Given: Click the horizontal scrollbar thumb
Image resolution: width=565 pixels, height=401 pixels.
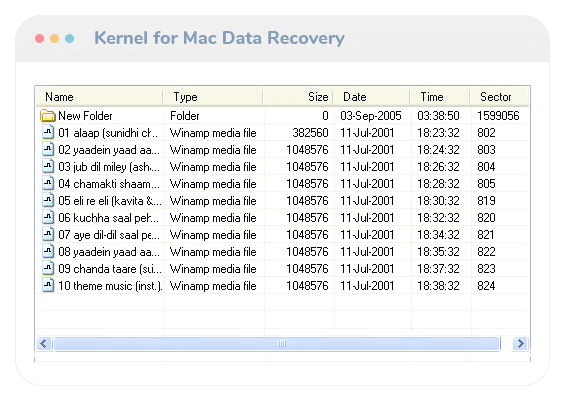Looking at the screenshot, I should [x=277, y=343].
